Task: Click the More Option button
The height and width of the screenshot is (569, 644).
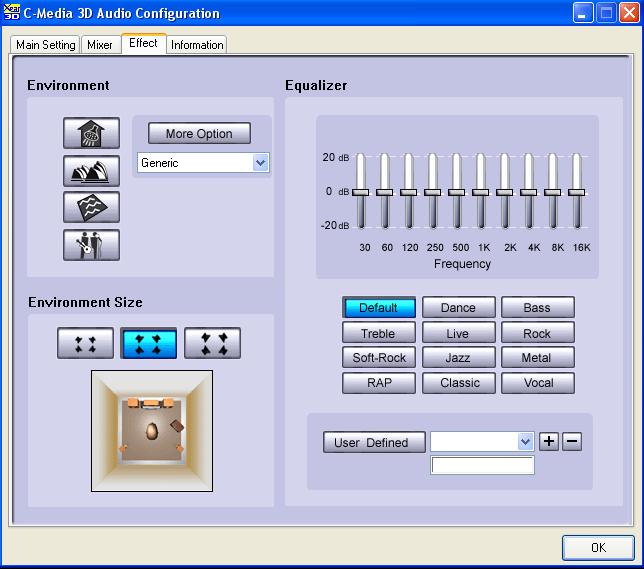Action: coord(199,134)
